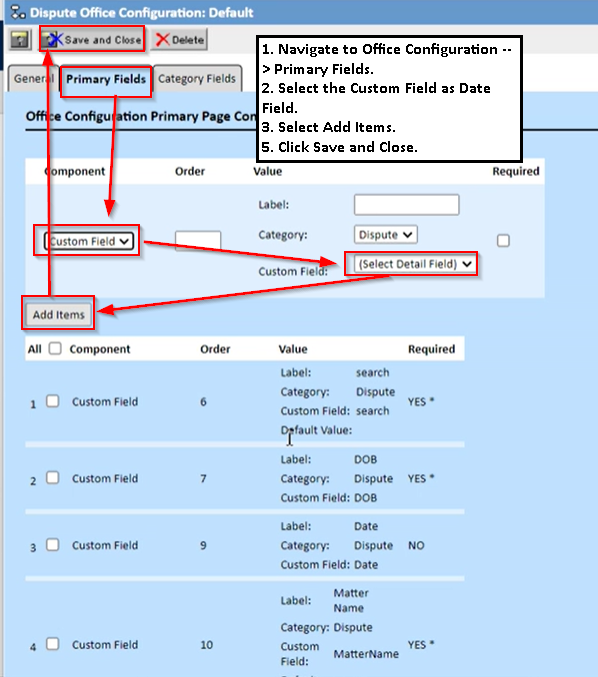Click the Order input field
This screenshot has width=598, height=677.
pos(198,240)
